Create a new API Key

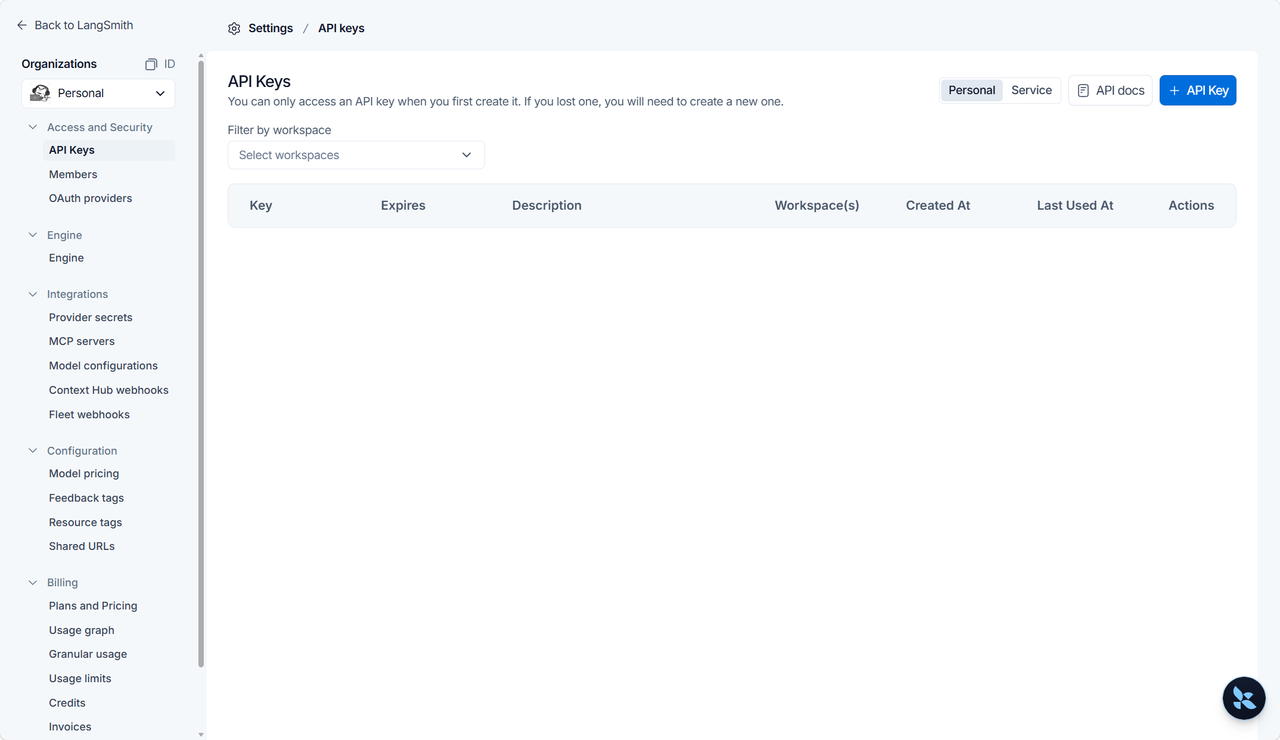[1198, 90]
